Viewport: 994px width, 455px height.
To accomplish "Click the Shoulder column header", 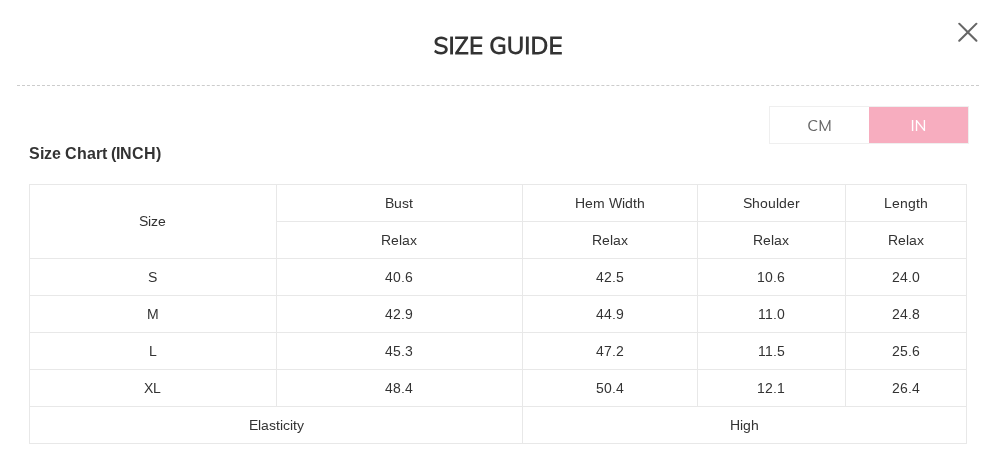I will coord(771,203).
